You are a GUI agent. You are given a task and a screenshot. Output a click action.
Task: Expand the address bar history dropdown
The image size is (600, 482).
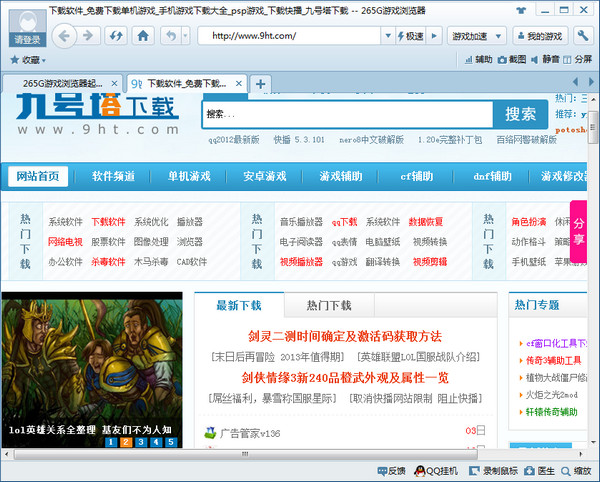(x=388, y=36)
